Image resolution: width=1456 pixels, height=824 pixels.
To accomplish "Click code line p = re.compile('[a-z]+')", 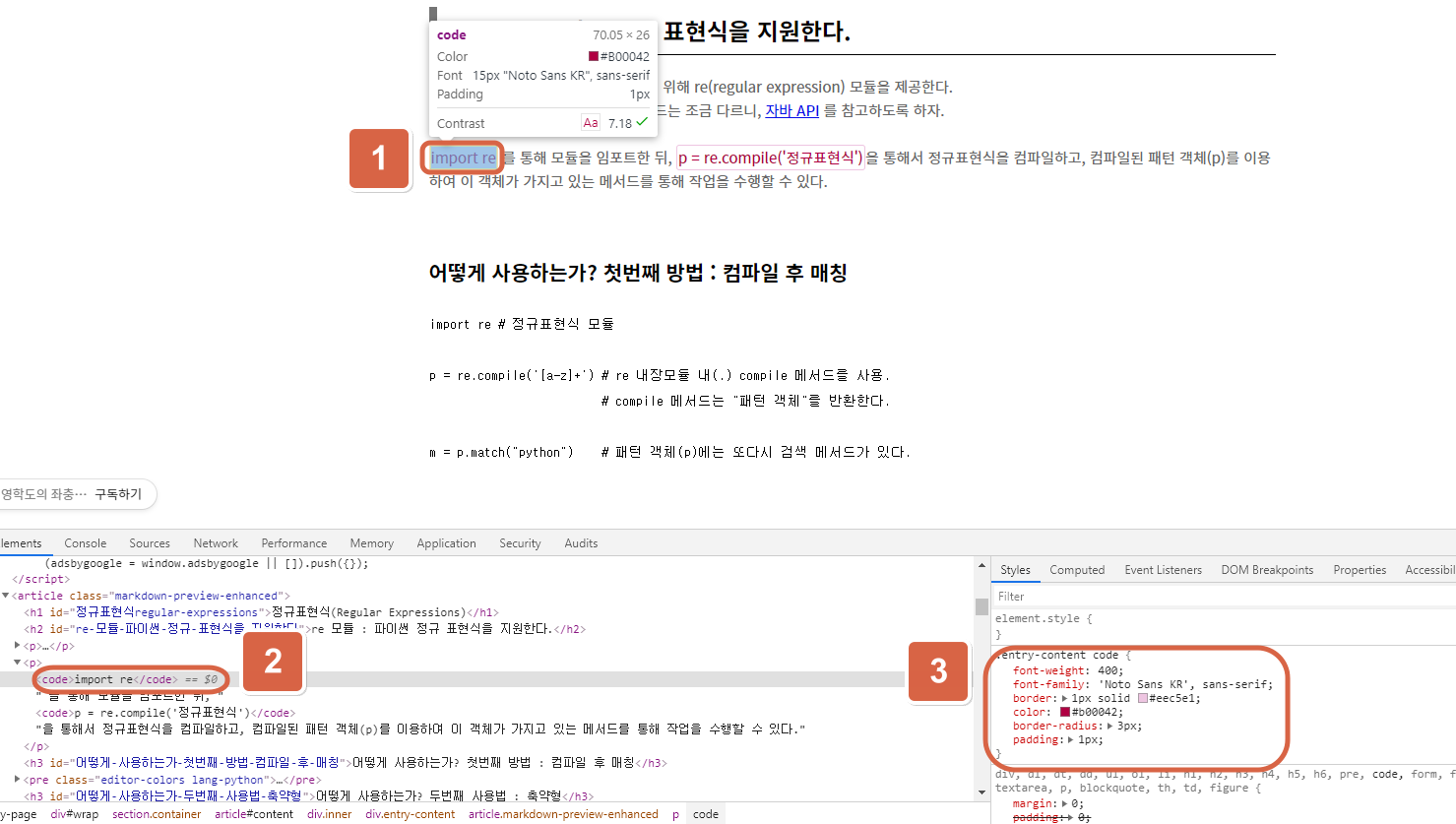I will coord(512,375).
